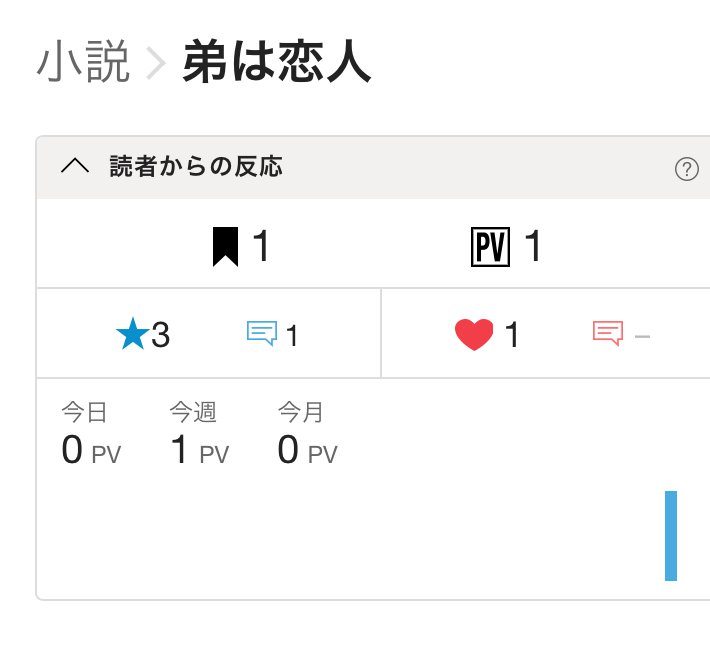Click the bookmark count 1
The width and height of the screenshot is (710, 646).
click(261, 245)
